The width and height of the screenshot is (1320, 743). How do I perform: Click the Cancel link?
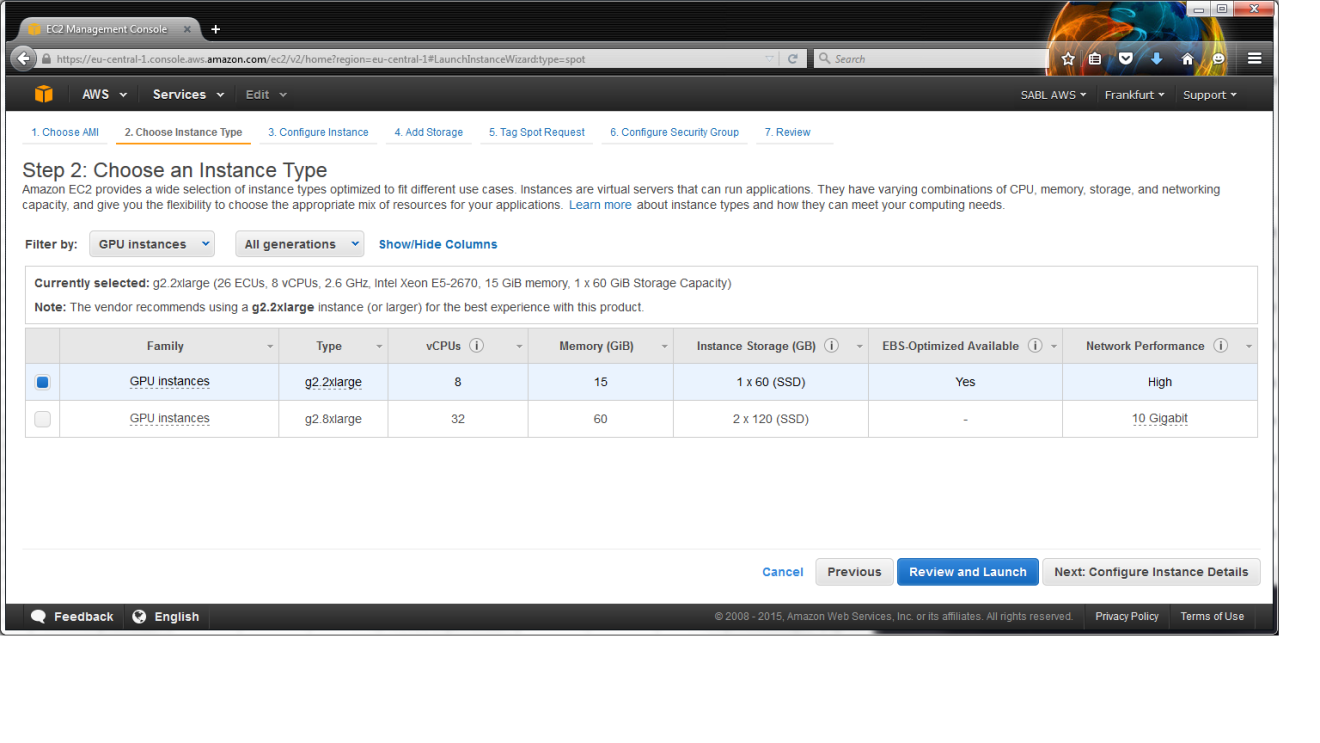point(783,572)
